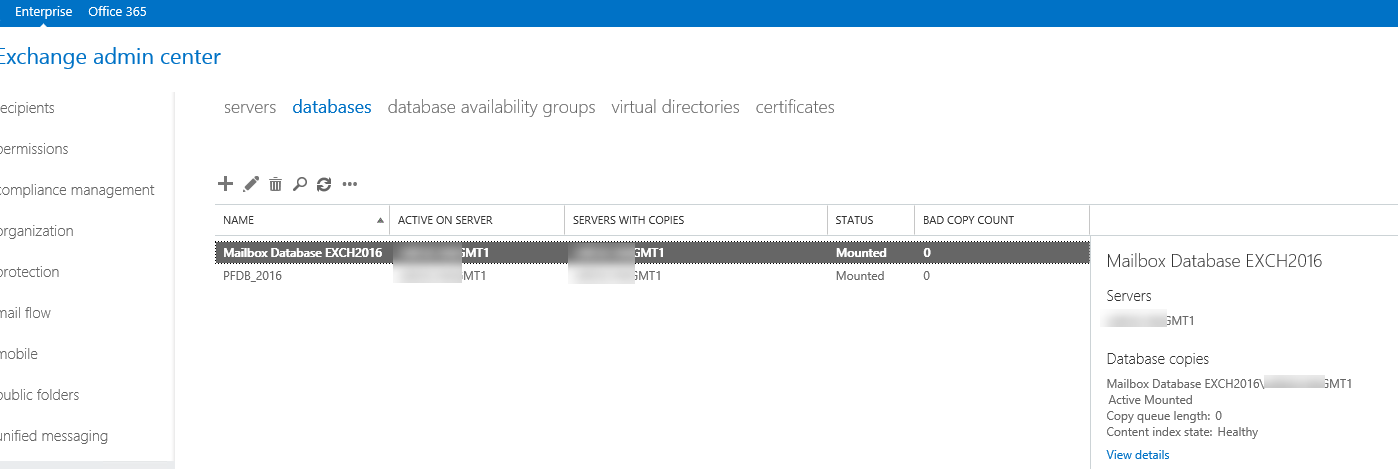Click Content index state Healthy text

[x=1182, y=432]
